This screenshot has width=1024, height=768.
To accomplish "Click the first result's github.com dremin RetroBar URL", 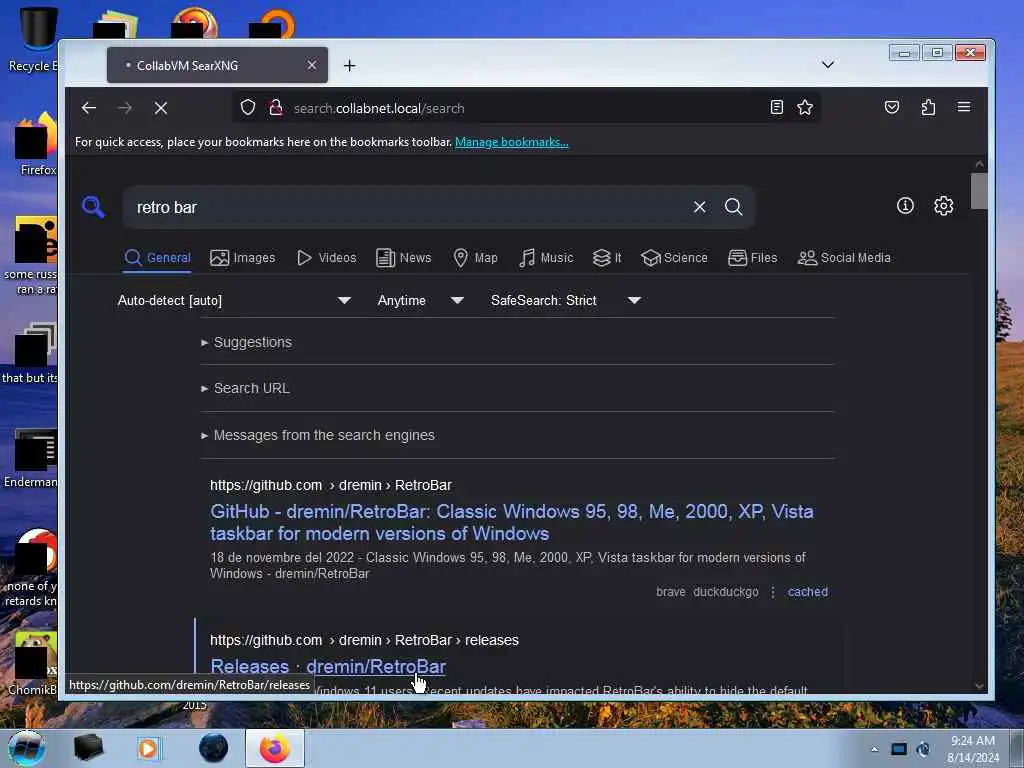I will point(330,485).
